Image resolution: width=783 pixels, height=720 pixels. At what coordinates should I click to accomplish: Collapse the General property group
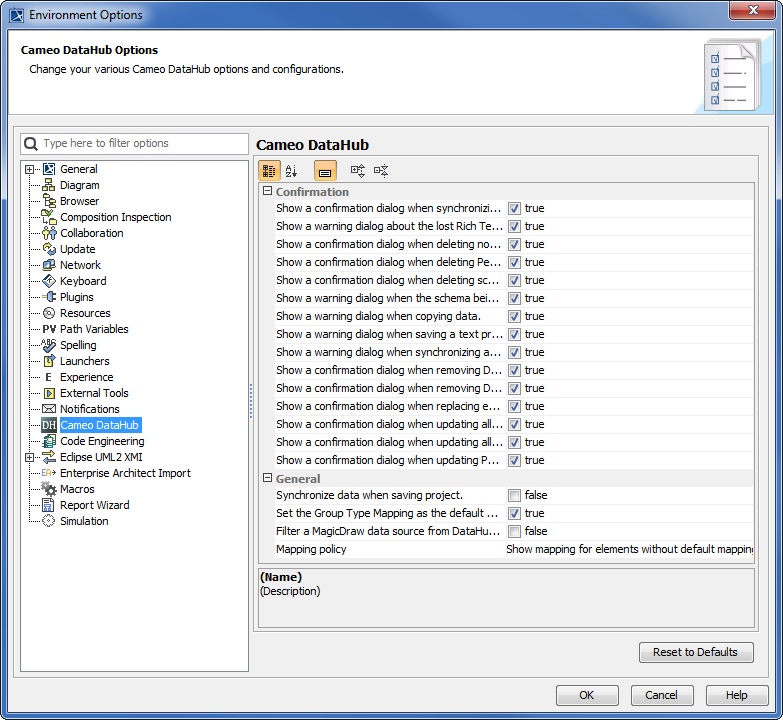click(x=267, y=478)
